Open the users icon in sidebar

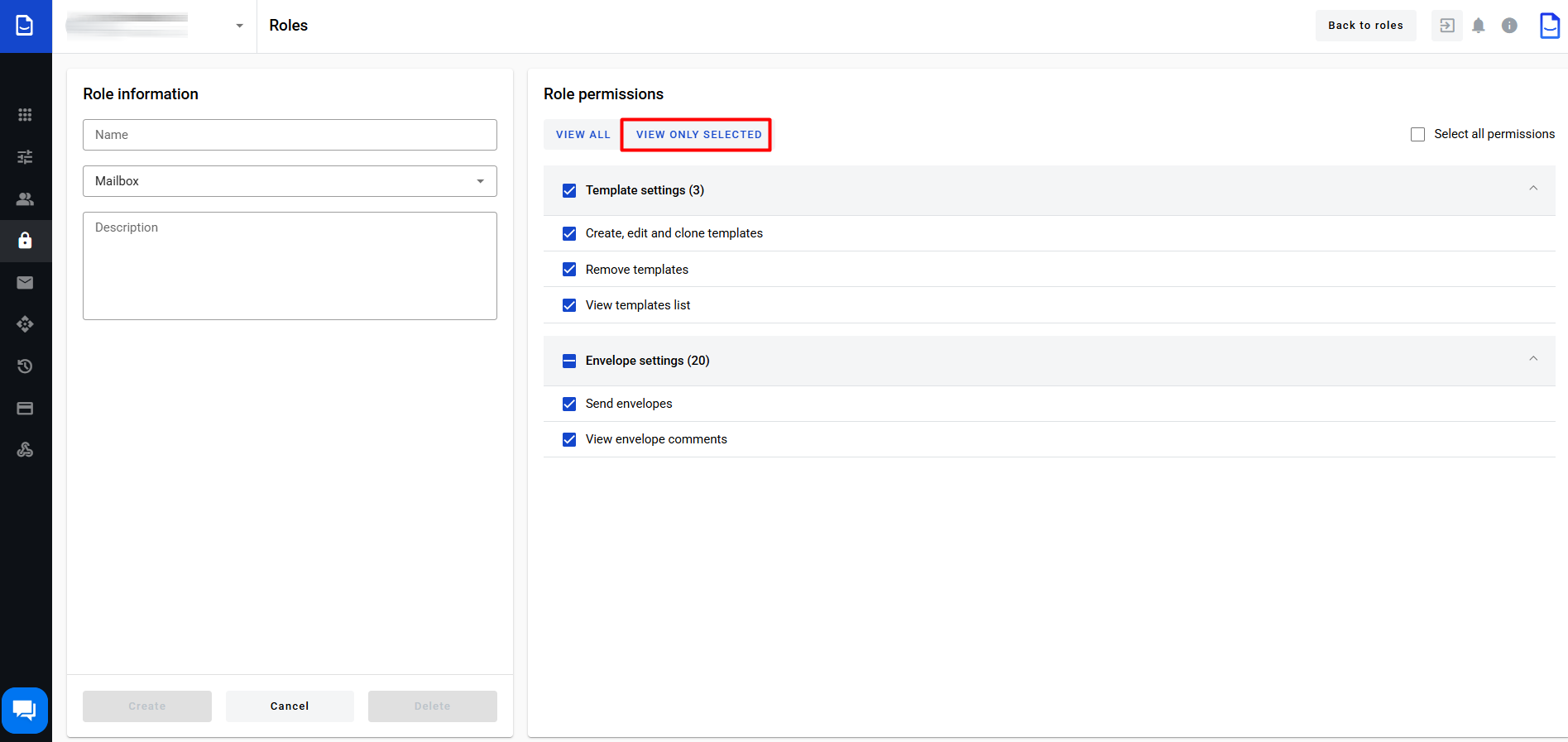pos(25,199)
